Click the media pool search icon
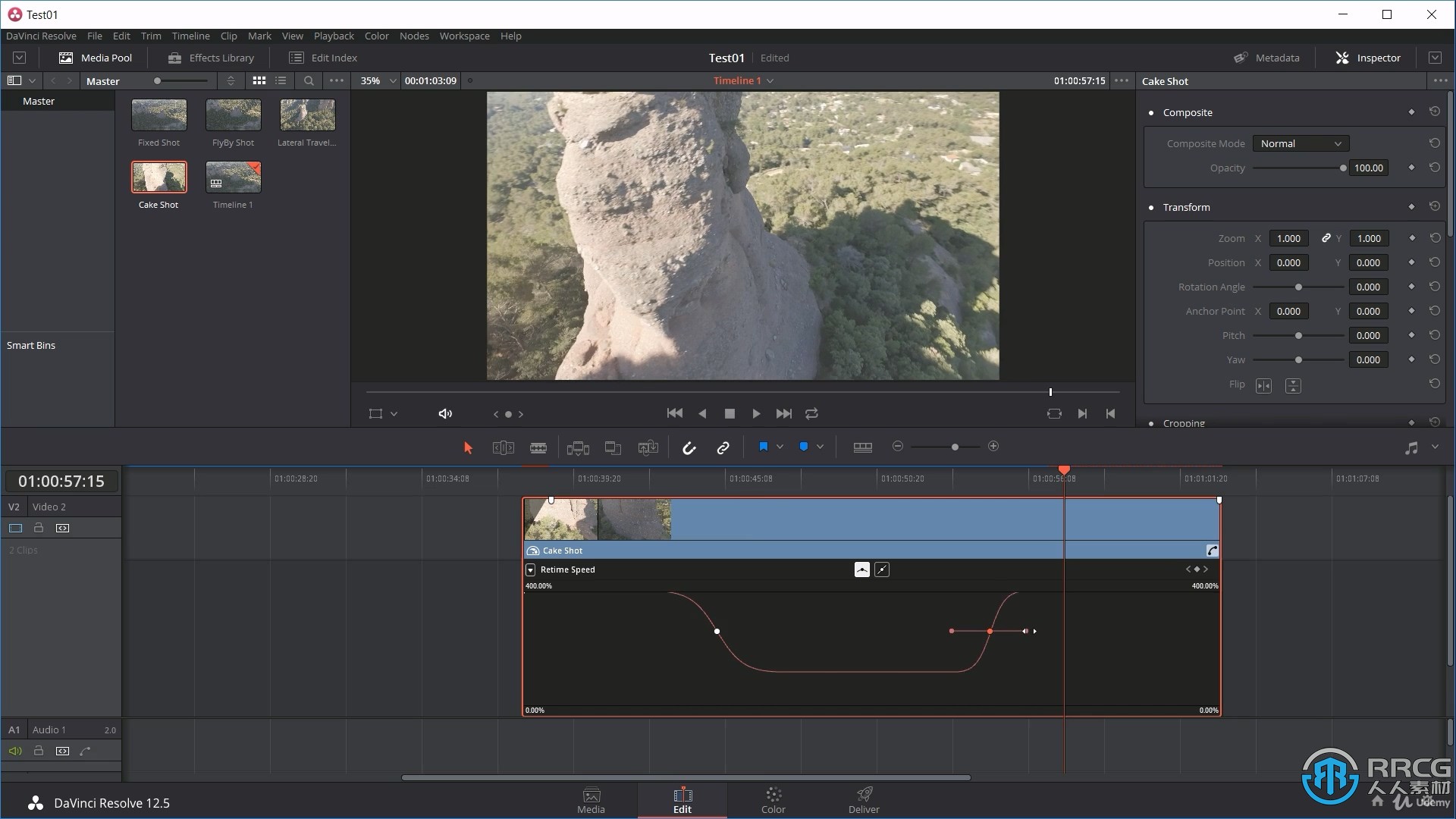1456x819 pixels. pyautogui.click(x=309, y=80)
